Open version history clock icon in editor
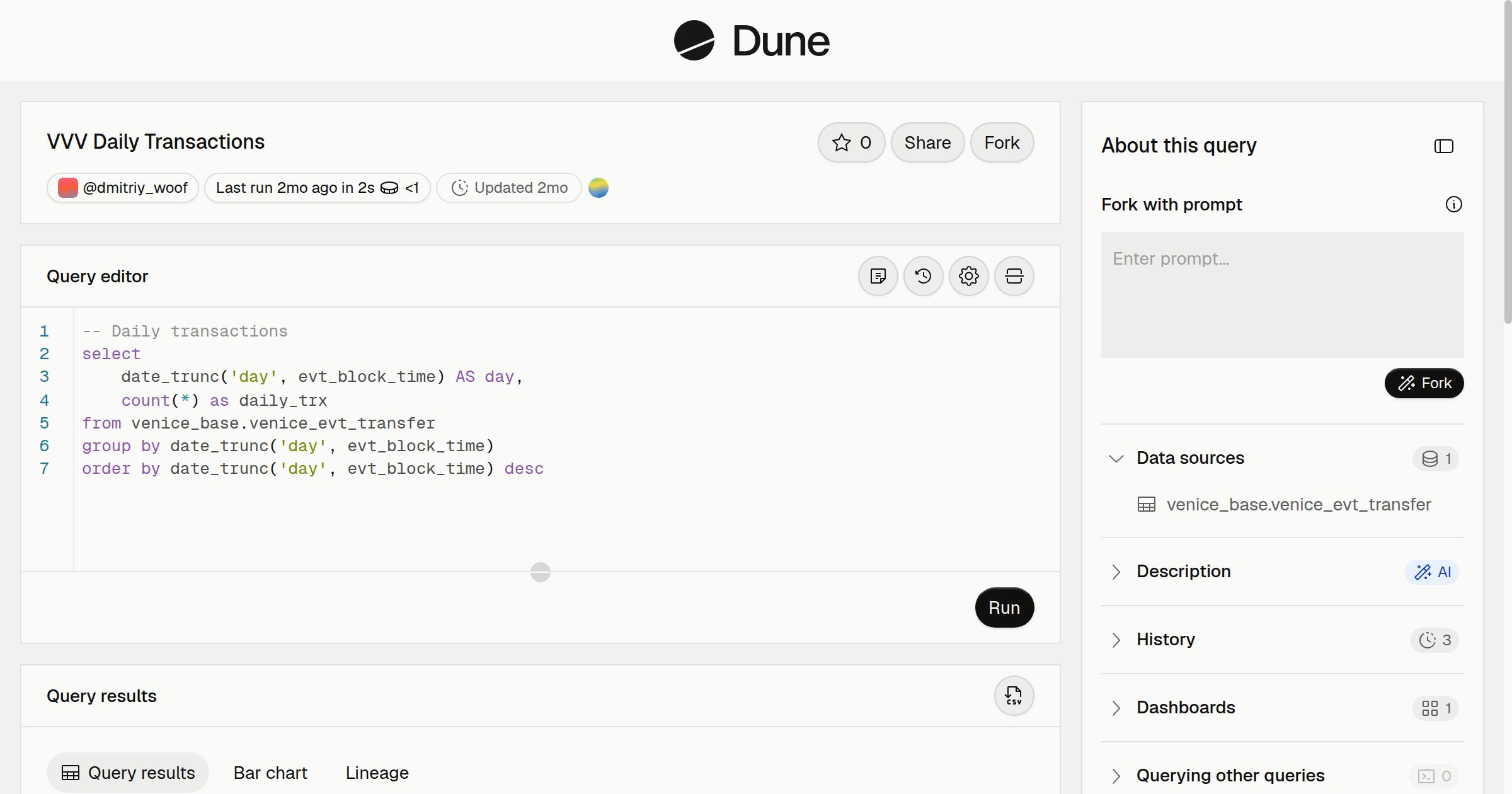Viewport: 1512px width, 794px height. coord(923,276)
